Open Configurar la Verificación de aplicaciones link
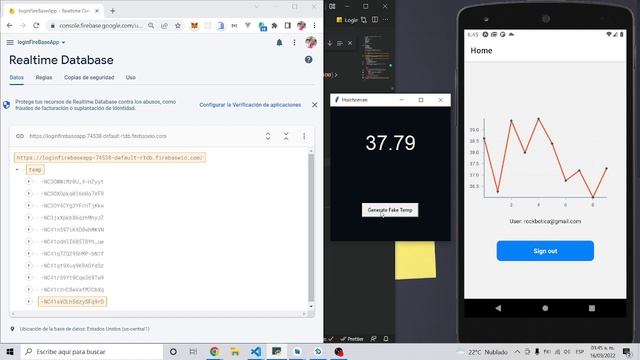This screenshot has height=360, width=640. (250, 105)
